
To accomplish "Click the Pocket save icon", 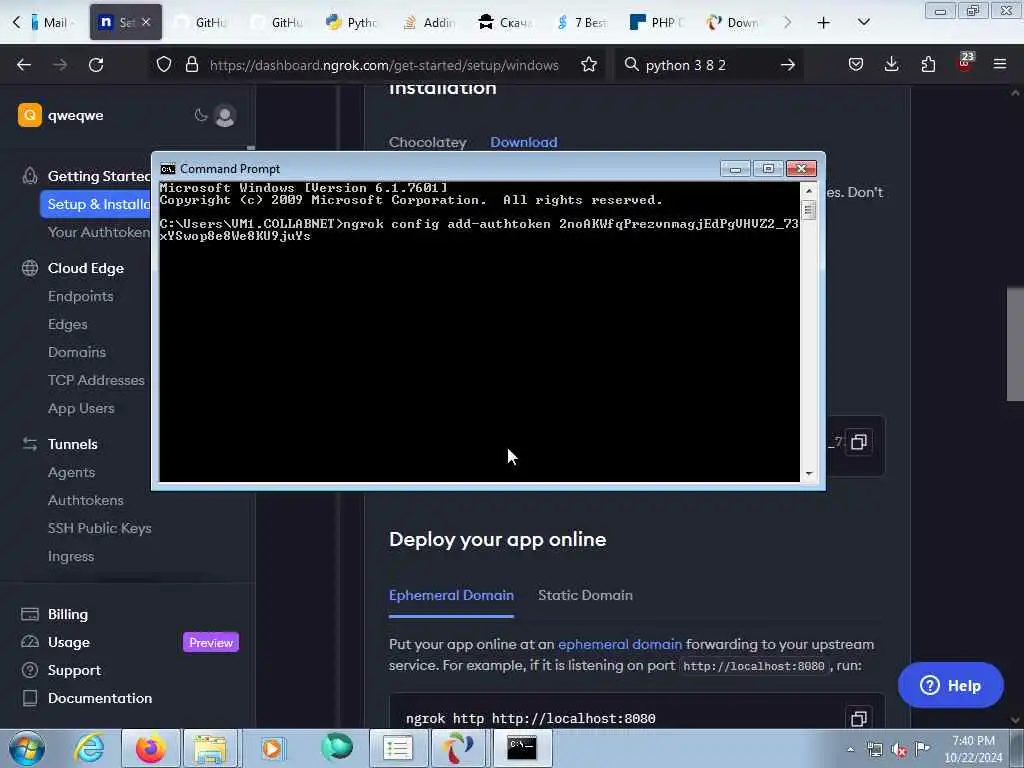I will click(856, 64).
